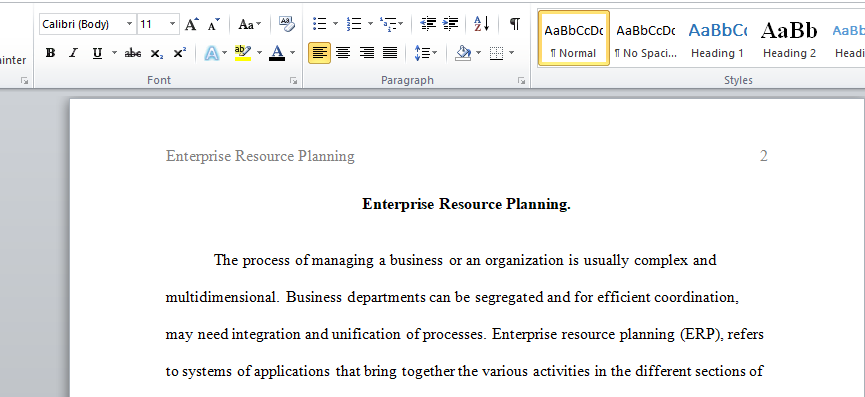The height and width of the screenshot is (397, 865).
Task: Open Highlight Color dropdown arrow
Action: pos(259,53)
